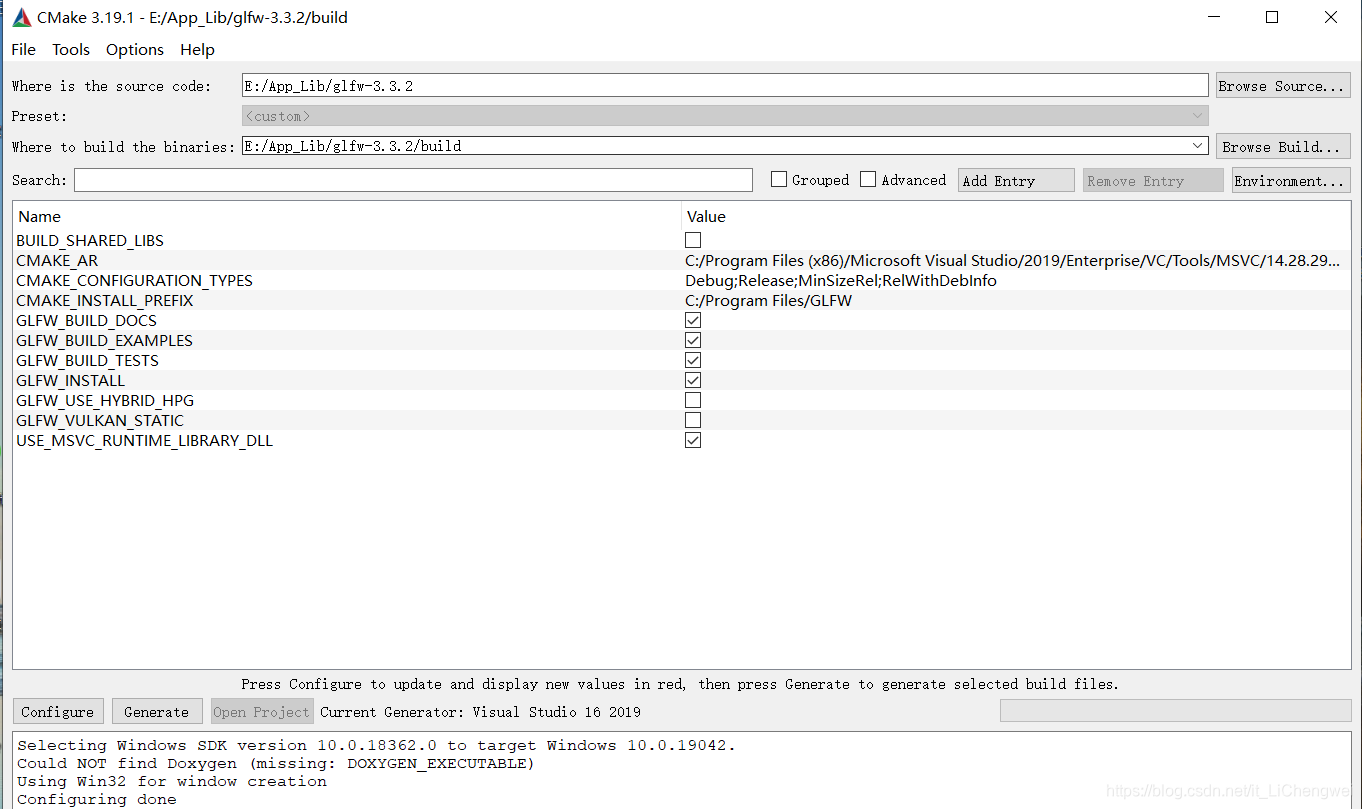The height and width of the screenshot is (809, 1362).
Task: Open the Tools menu
Action: pos(71,50)
